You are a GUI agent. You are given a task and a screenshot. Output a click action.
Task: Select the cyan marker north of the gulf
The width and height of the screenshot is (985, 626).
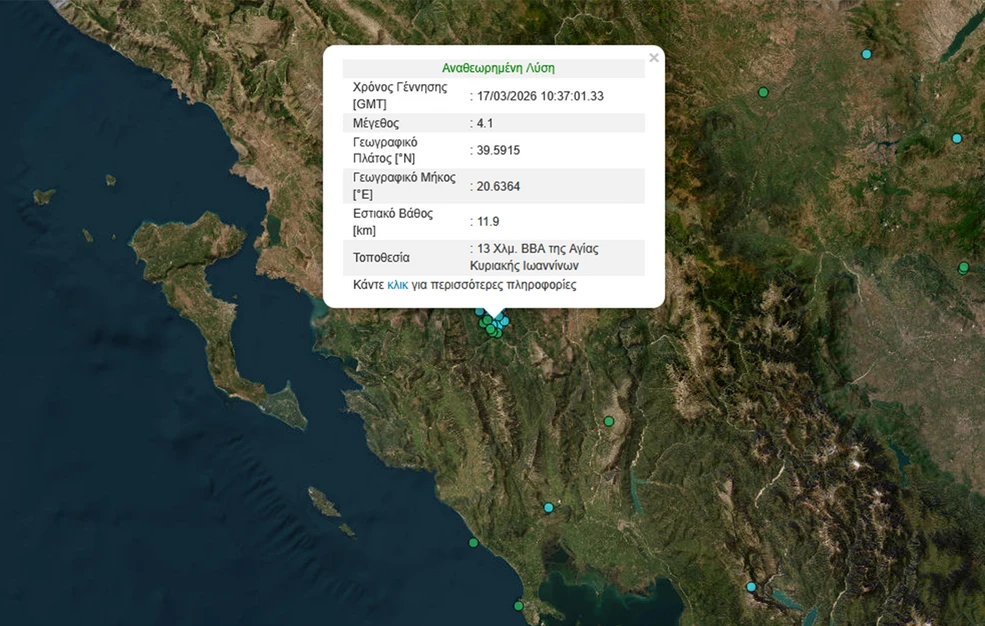click(x=548, y=508)
